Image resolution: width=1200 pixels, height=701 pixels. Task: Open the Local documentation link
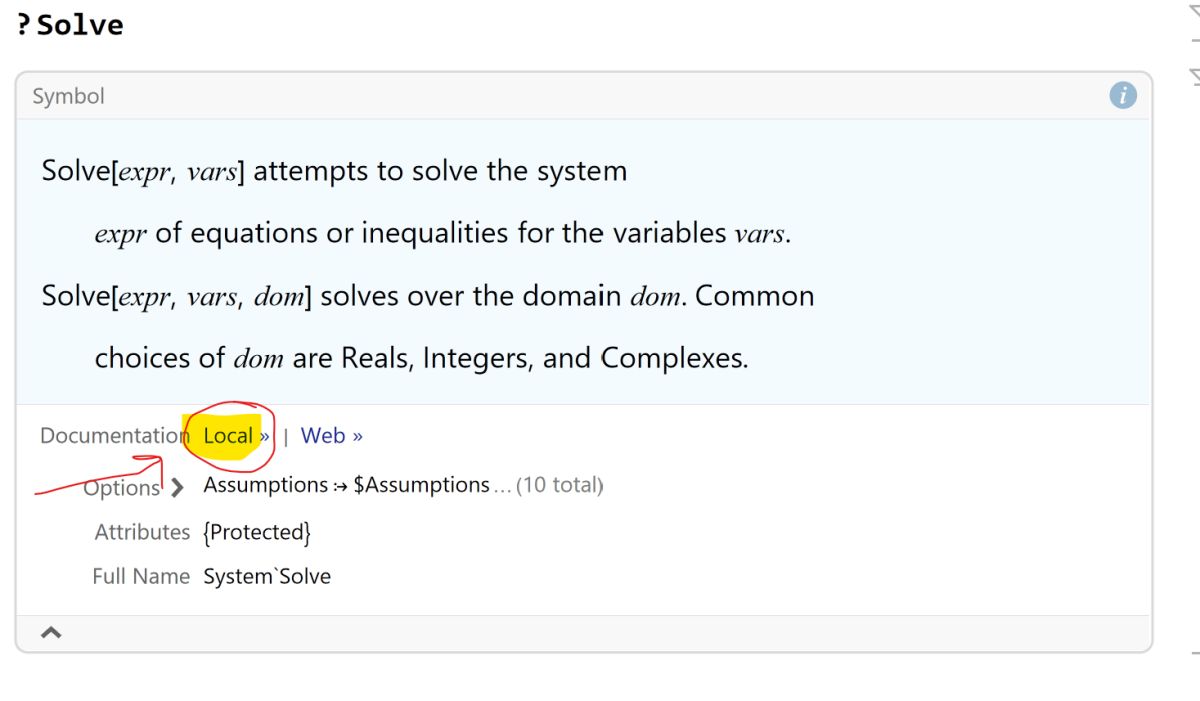(236, 436)
